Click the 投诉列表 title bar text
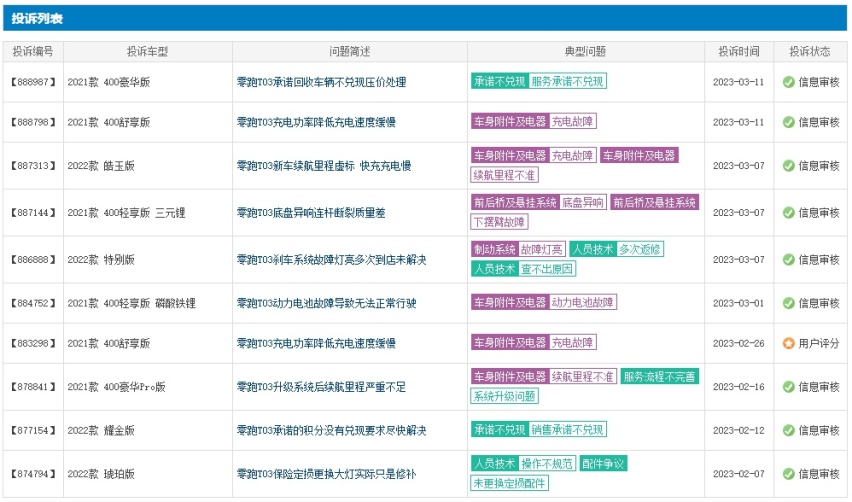 point(37,18)
